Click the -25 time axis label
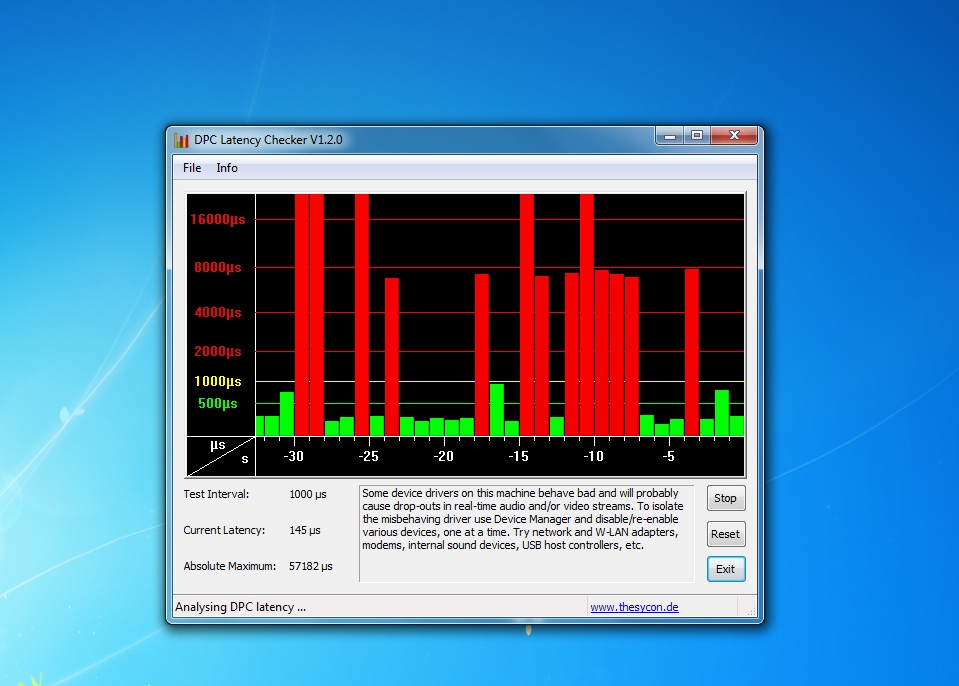This screenshot has width=959, height=686. pyautogui.click(x=368, y=456)
